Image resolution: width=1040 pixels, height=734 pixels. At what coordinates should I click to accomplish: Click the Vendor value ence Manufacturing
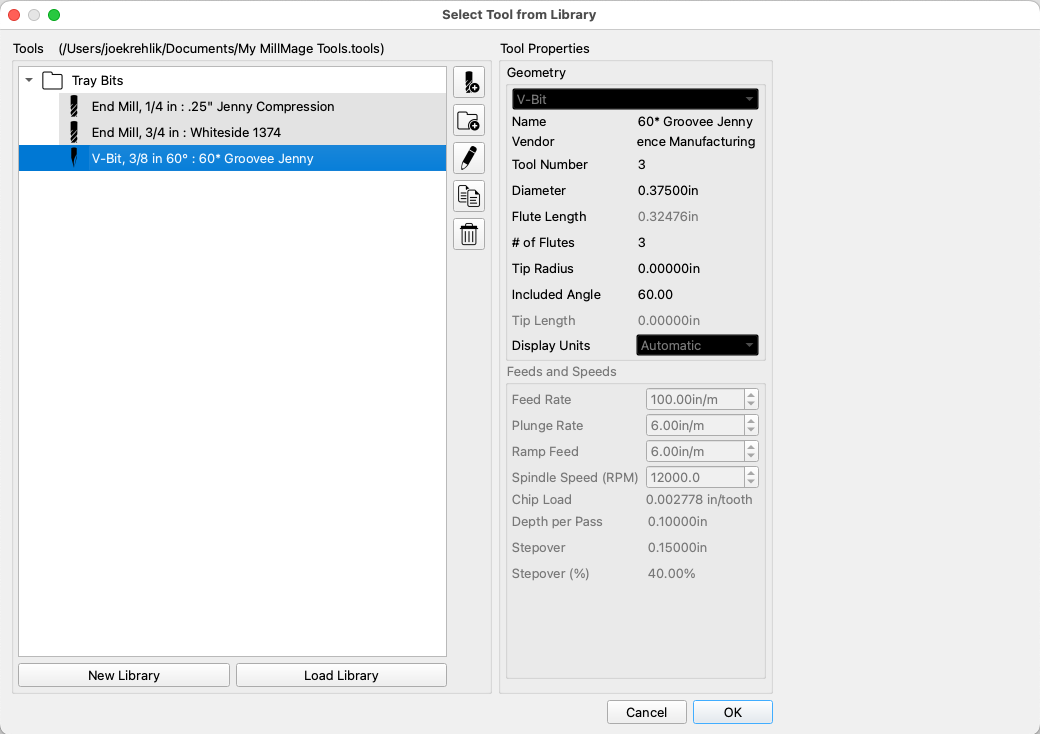tap(696, 141)
